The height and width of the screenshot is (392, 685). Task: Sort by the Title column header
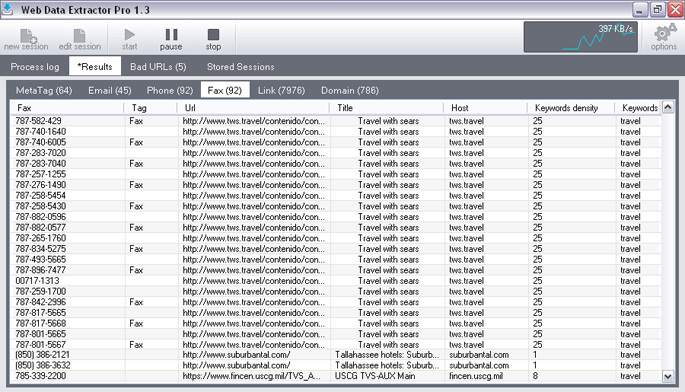coord(387,108)
